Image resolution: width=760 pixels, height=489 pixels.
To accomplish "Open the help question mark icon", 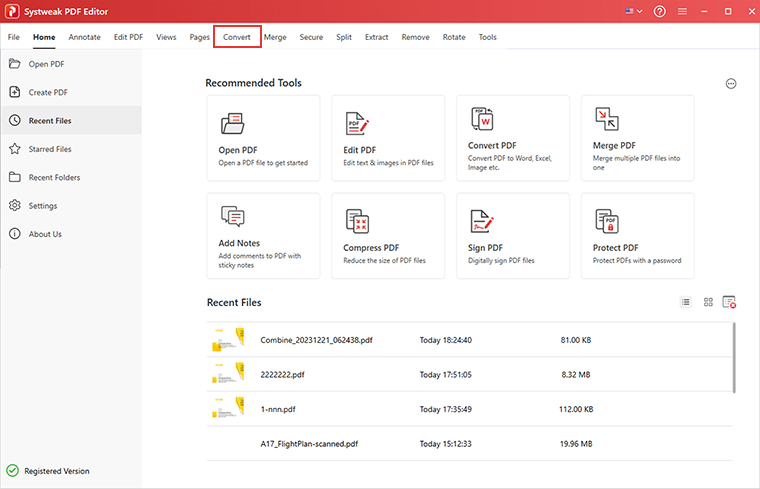I will 659,11.
